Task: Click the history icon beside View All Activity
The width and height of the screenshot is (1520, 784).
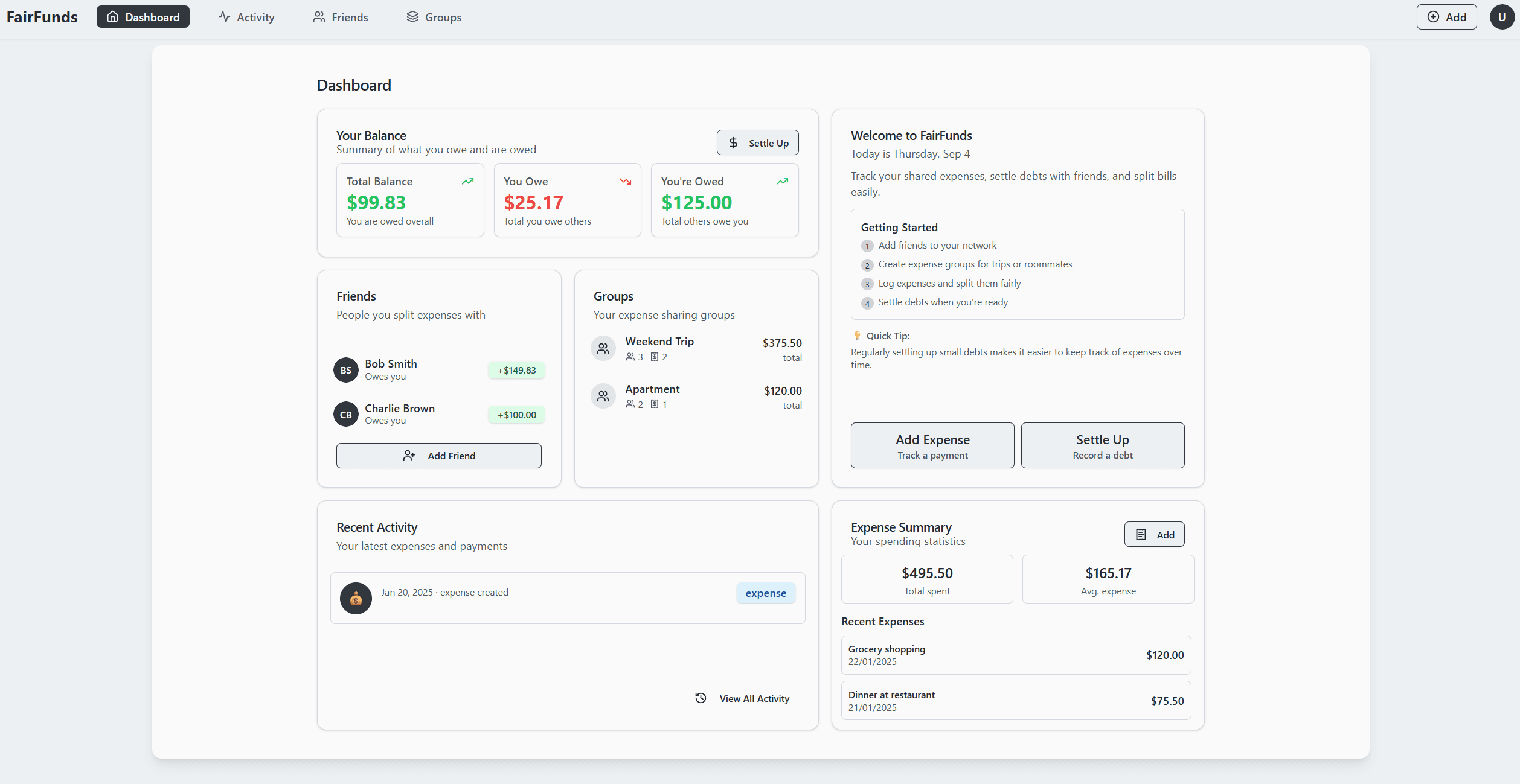Action: 701,698
